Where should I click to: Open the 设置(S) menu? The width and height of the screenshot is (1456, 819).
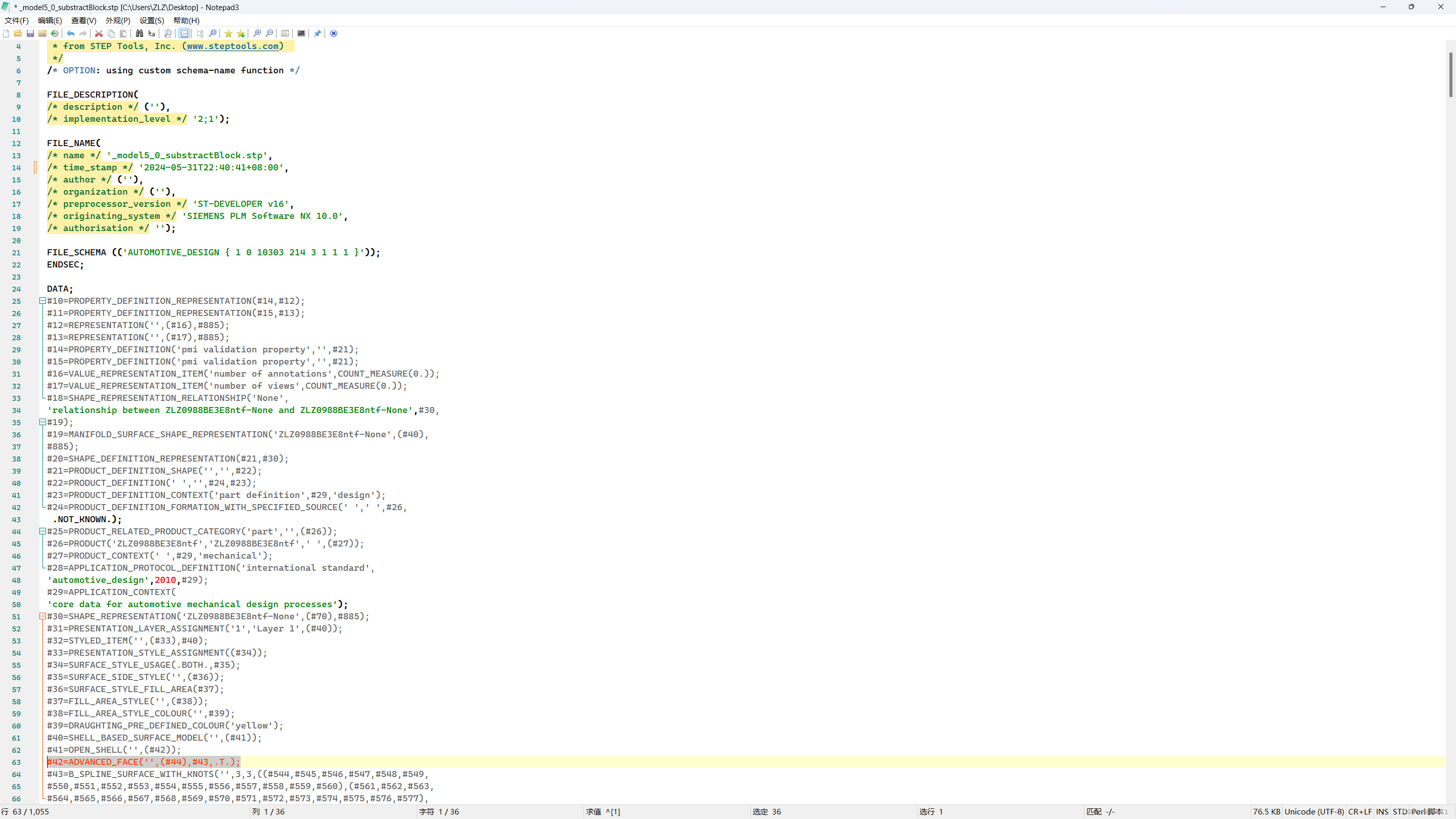151,20
